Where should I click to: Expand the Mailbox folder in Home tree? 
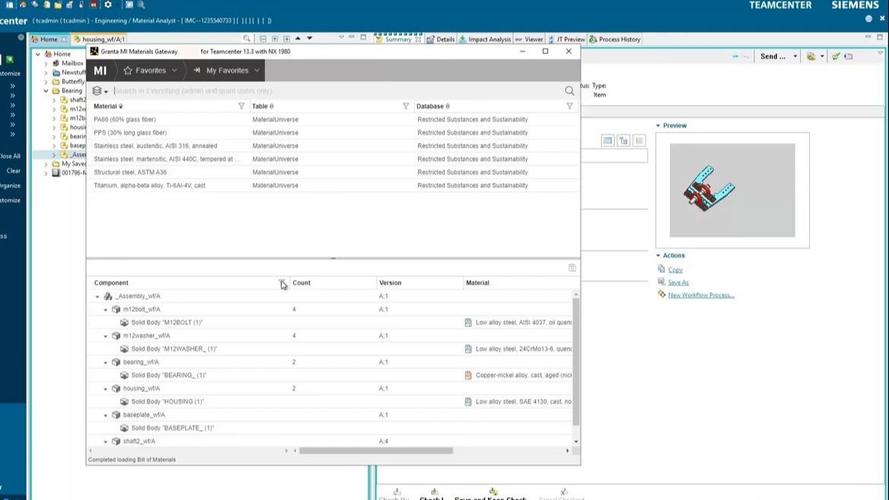pos(46,63)
